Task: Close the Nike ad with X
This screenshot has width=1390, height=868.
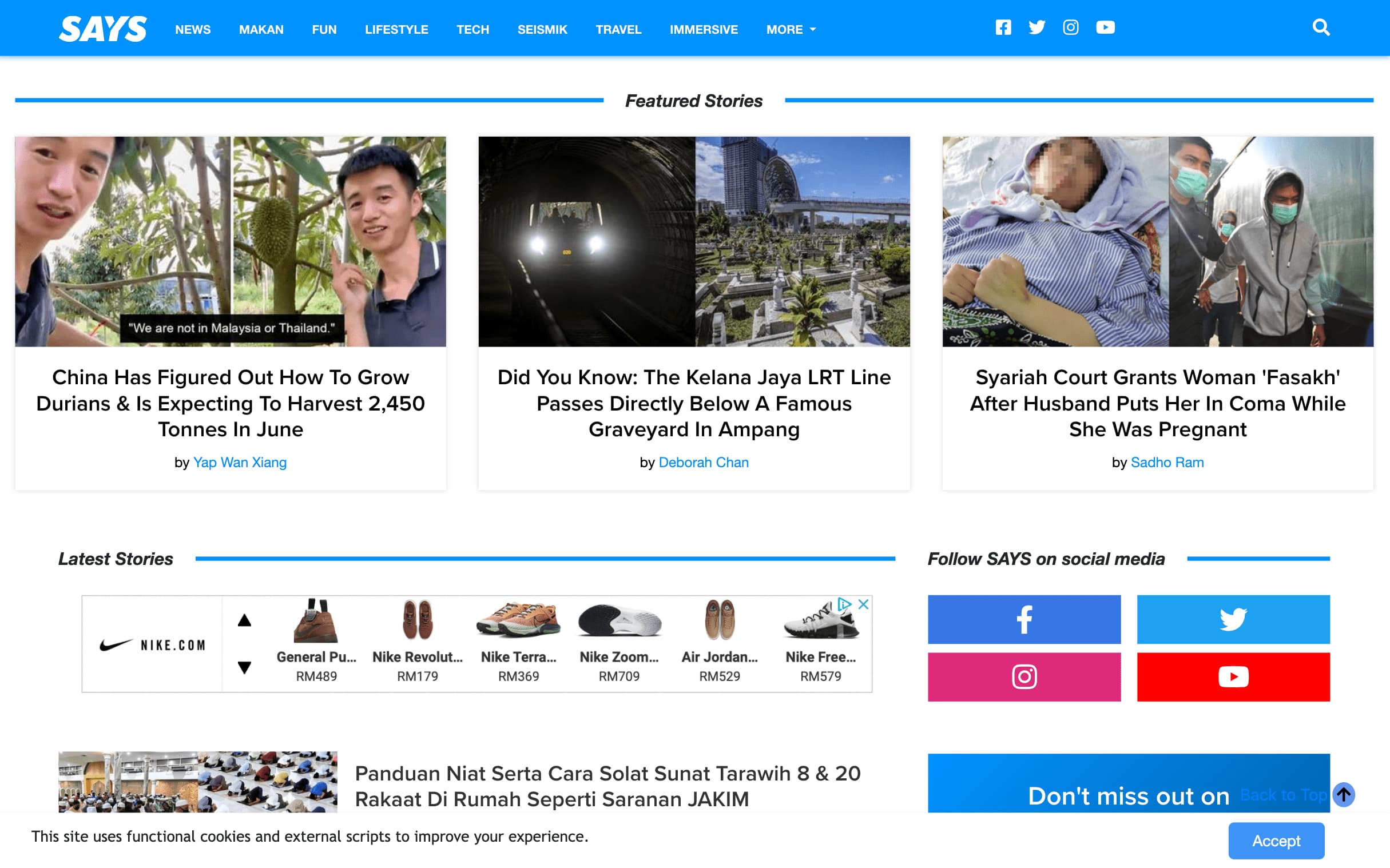Action: (x=863, y=604)
